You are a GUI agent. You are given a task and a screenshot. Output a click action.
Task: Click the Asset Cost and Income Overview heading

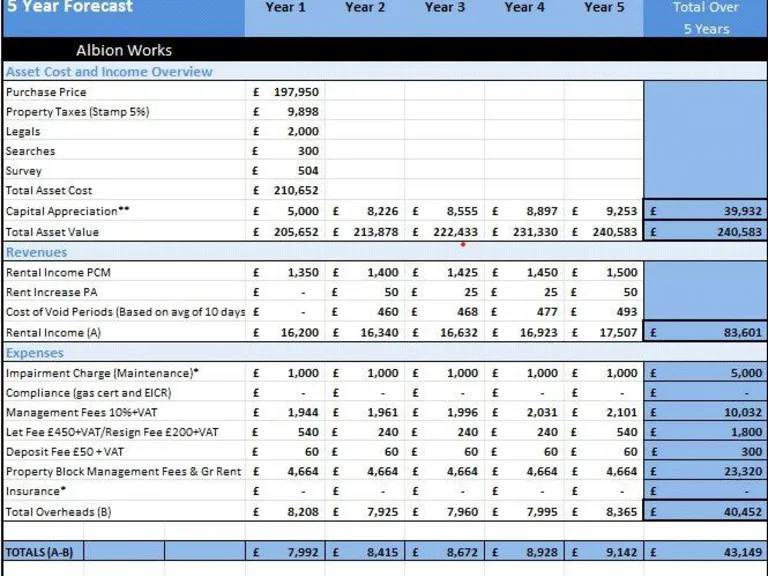[109, 72]
